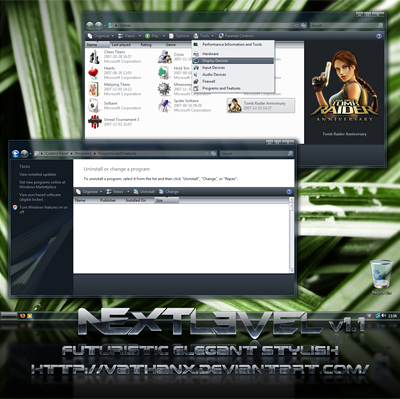Viewport: 400px width, 399px height.
Task: Select the Minesweeper game icon
Action: (x=164, y=89)
